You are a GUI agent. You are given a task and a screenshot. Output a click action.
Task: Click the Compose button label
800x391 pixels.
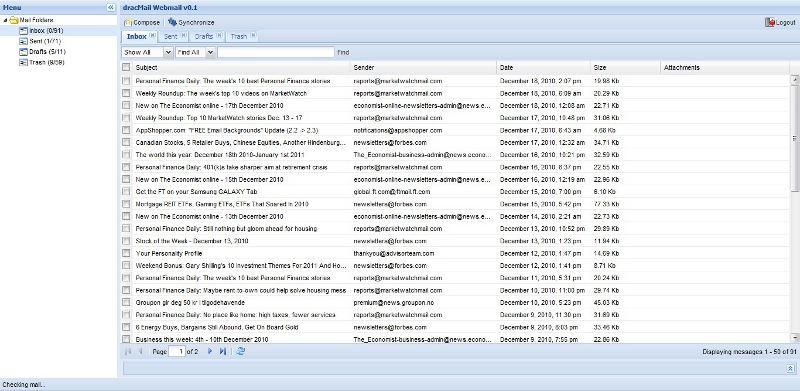(x=146, y=22)
